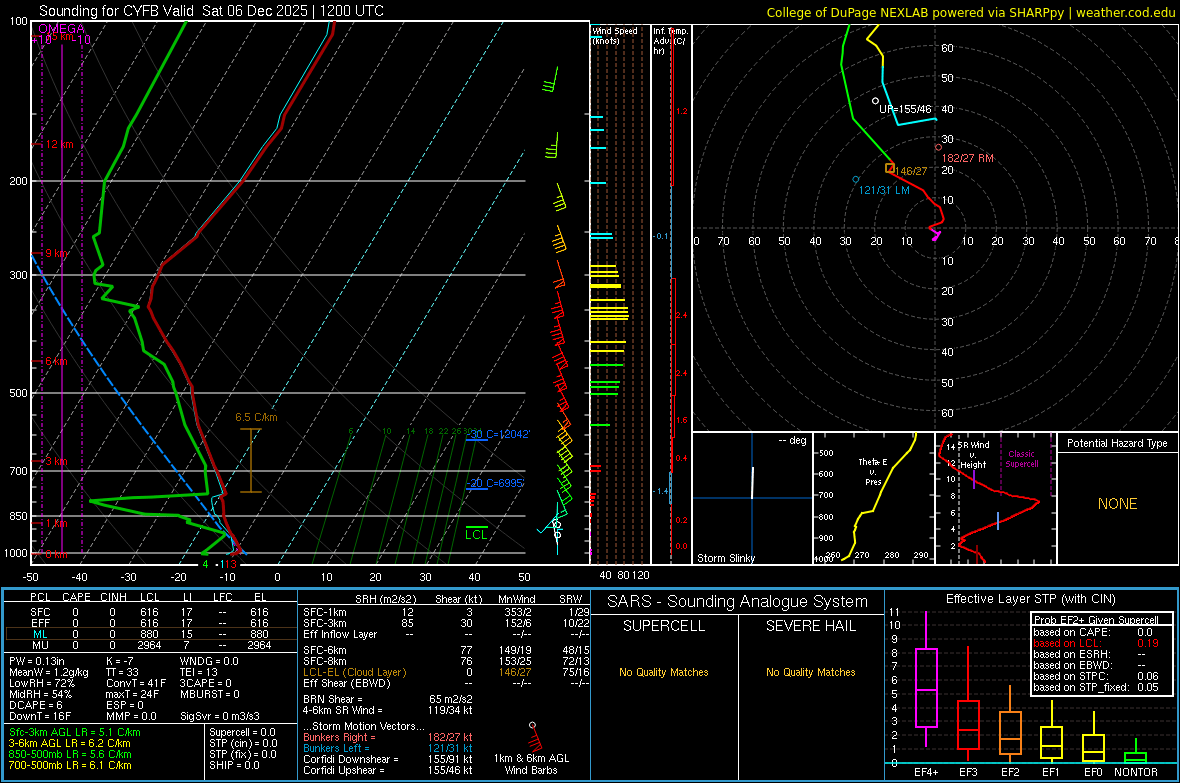Click SEVERE HAIL heading in SARS panel
Image resolution: width=1180 pixels, height=783 pixels.
810,626
